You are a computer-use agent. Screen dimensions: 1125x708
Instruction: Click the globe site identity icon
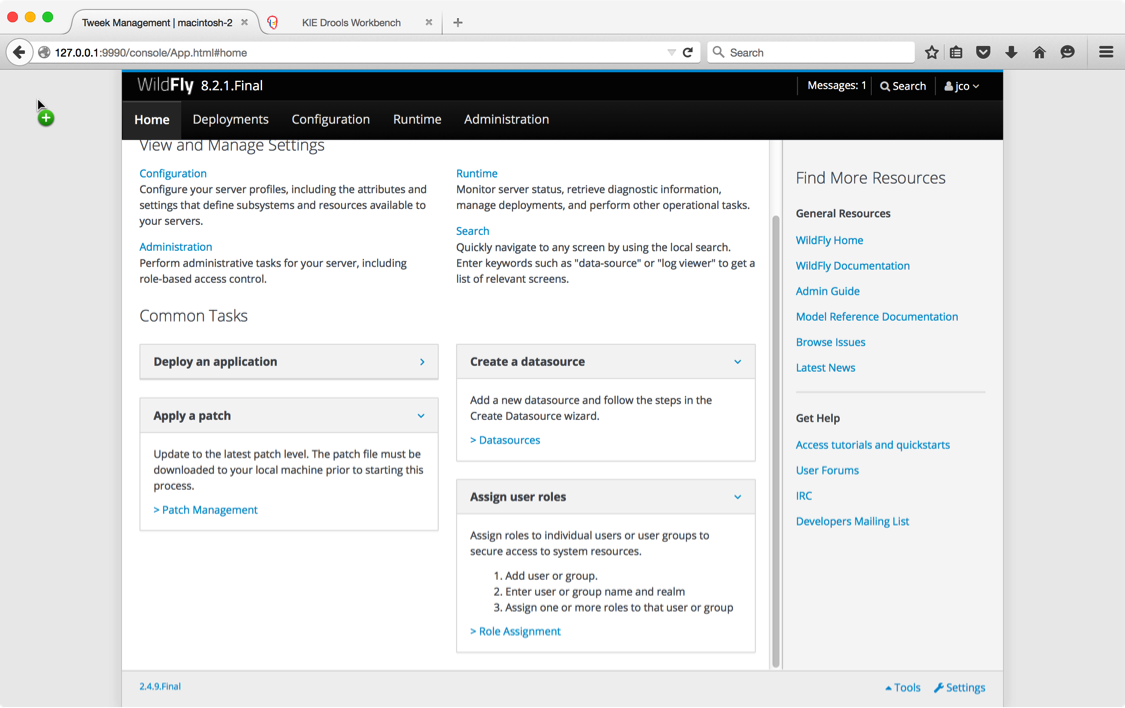click(44, 52)
